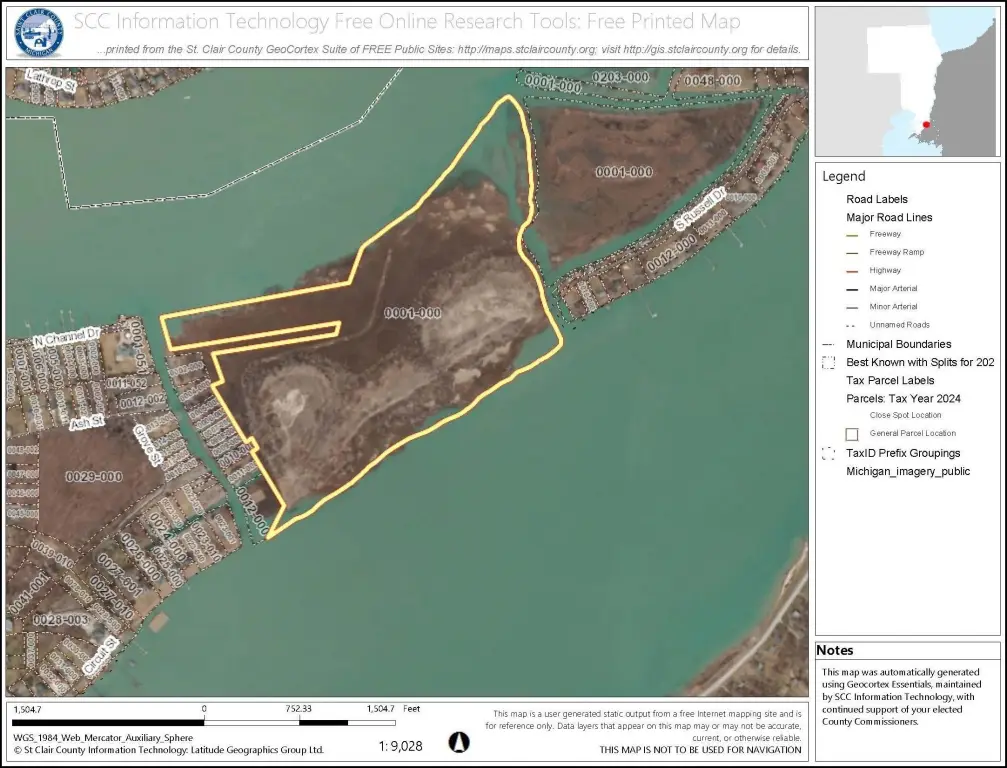Click the Unnamed Roads dotted symbol
Viewport: 1007px width, 768px height.
coord(852,325)
